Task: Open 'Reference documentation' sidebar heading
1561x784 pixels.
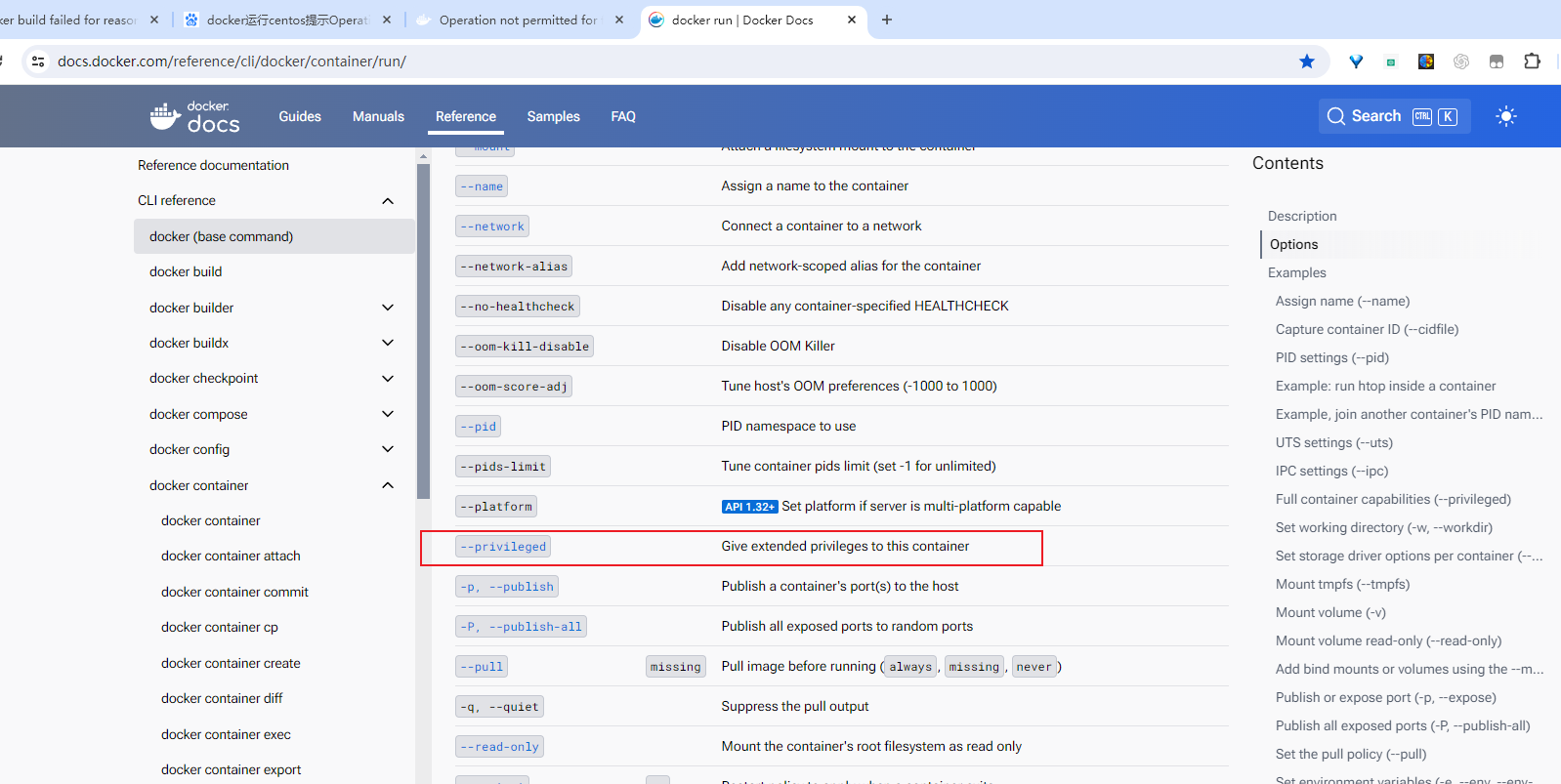Action: [x=213, y=165]
